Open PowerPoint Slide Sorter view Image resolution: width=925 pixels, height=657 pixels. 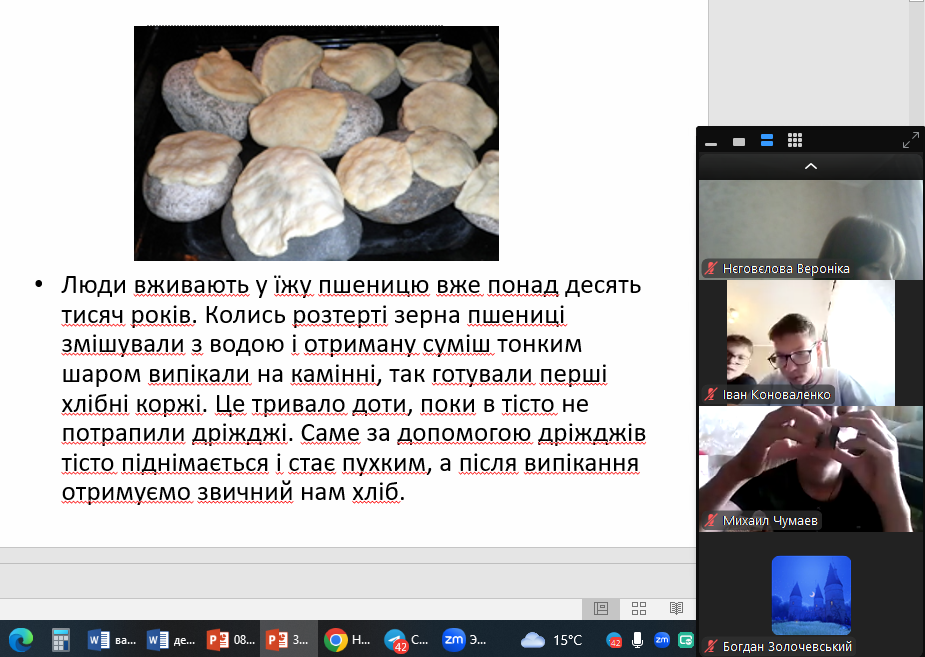pos(639,608)
